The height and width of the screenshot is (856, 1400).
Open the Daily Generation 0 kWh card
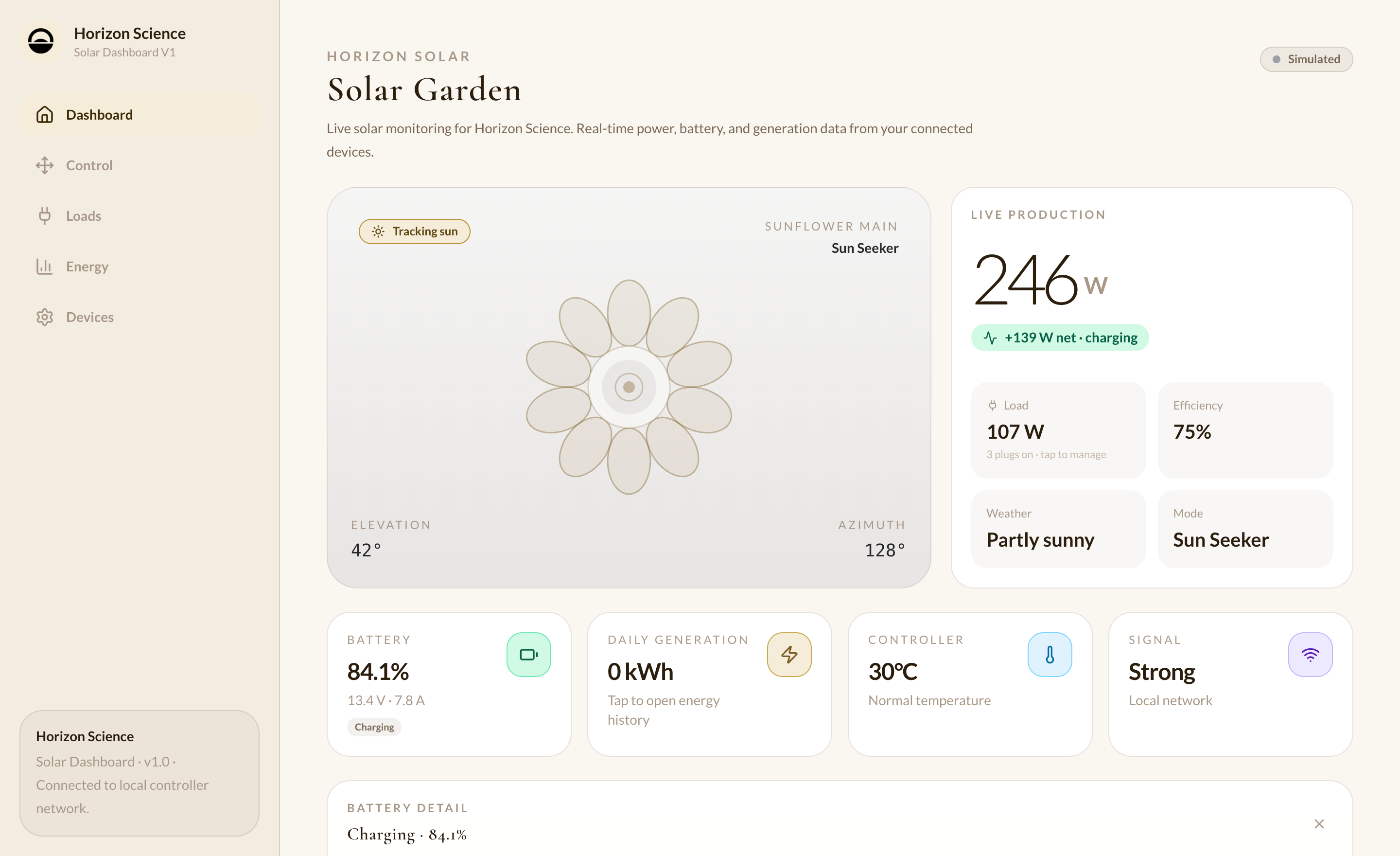709,684
